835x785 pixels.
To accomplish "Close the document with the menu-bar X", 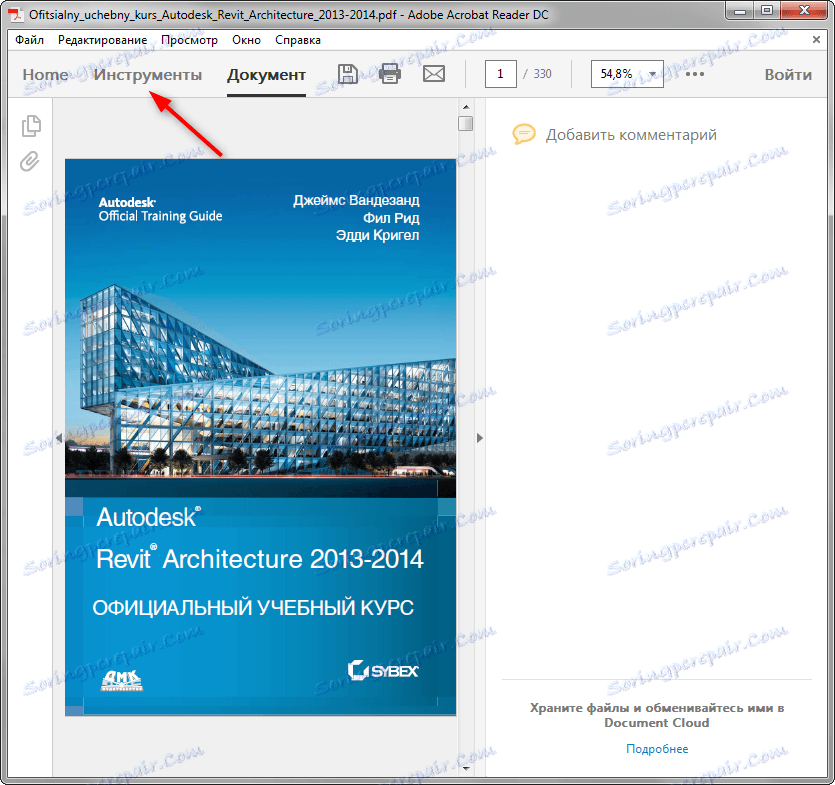I will (x=816, y=39).
